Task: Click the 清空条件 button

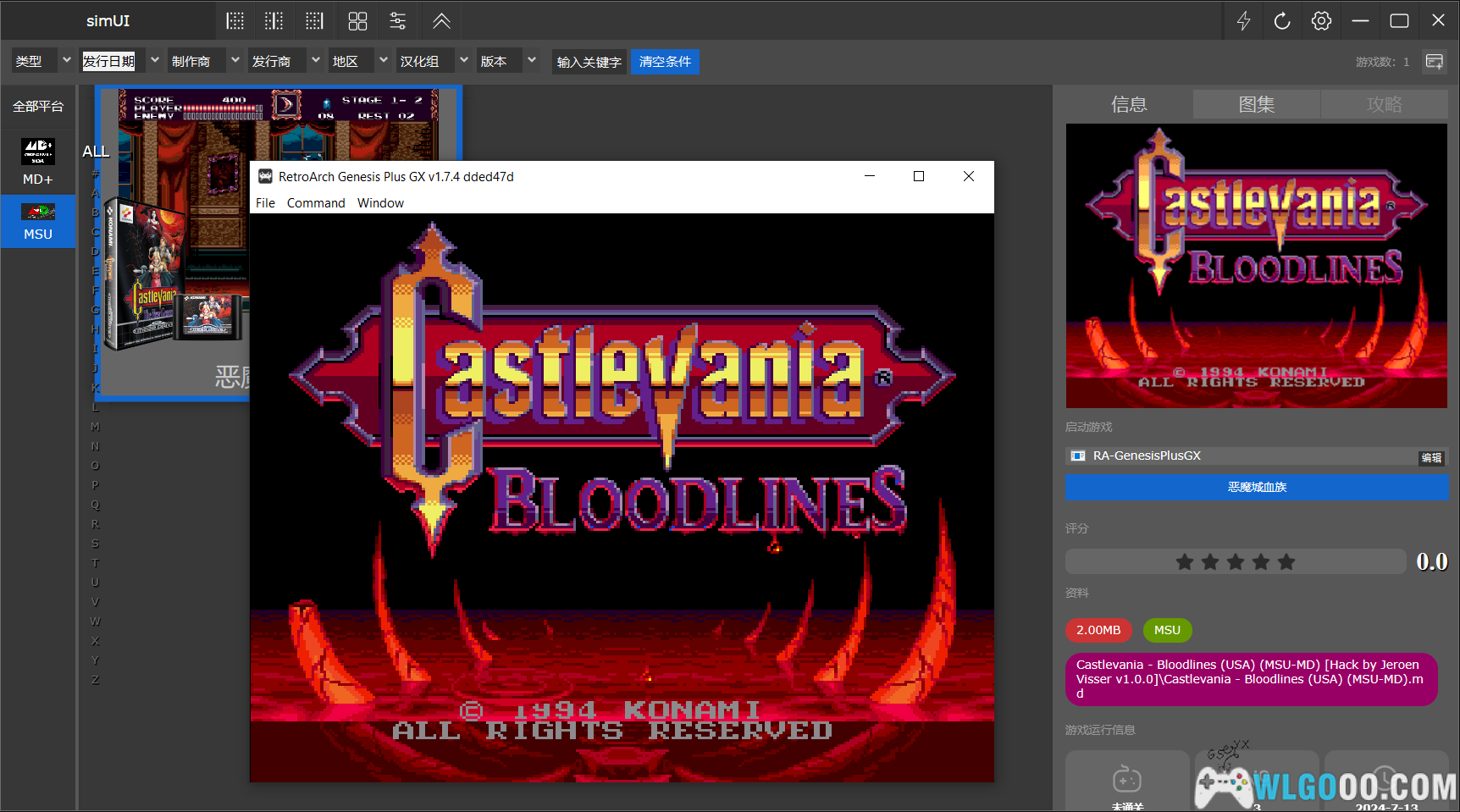Action: click(x=665, y=62)
